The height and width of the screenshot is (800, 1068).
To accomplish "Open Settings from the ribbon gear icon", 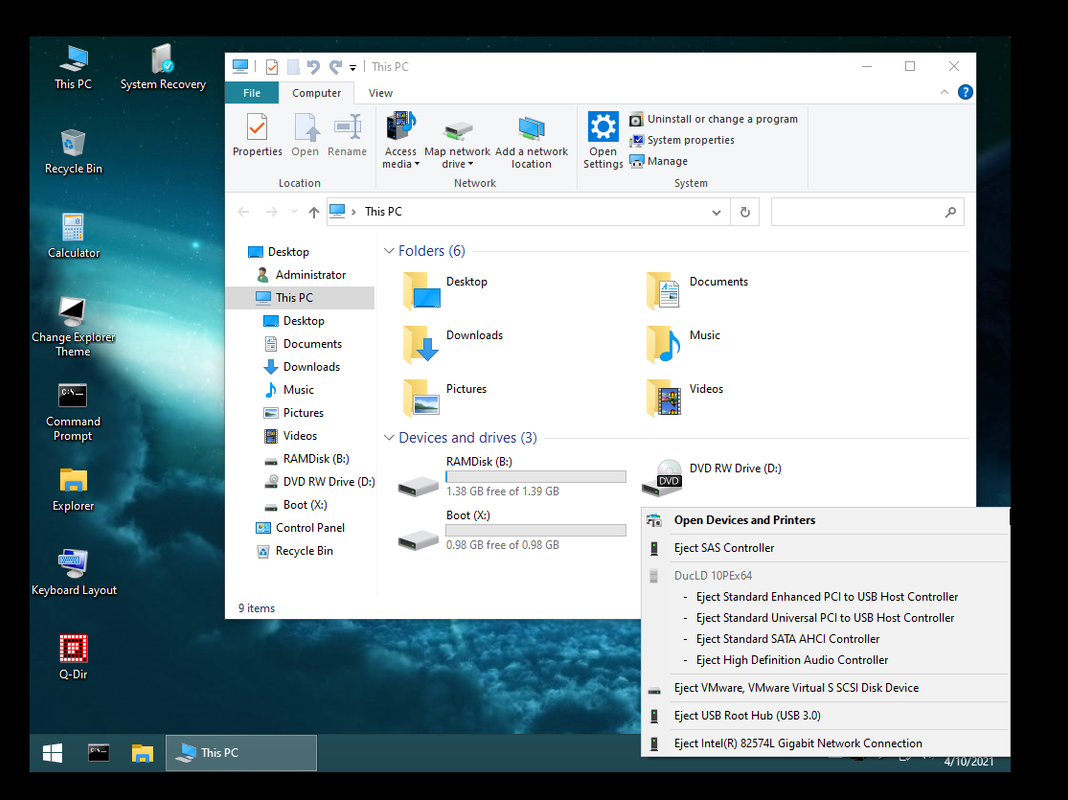I will 603,140.
